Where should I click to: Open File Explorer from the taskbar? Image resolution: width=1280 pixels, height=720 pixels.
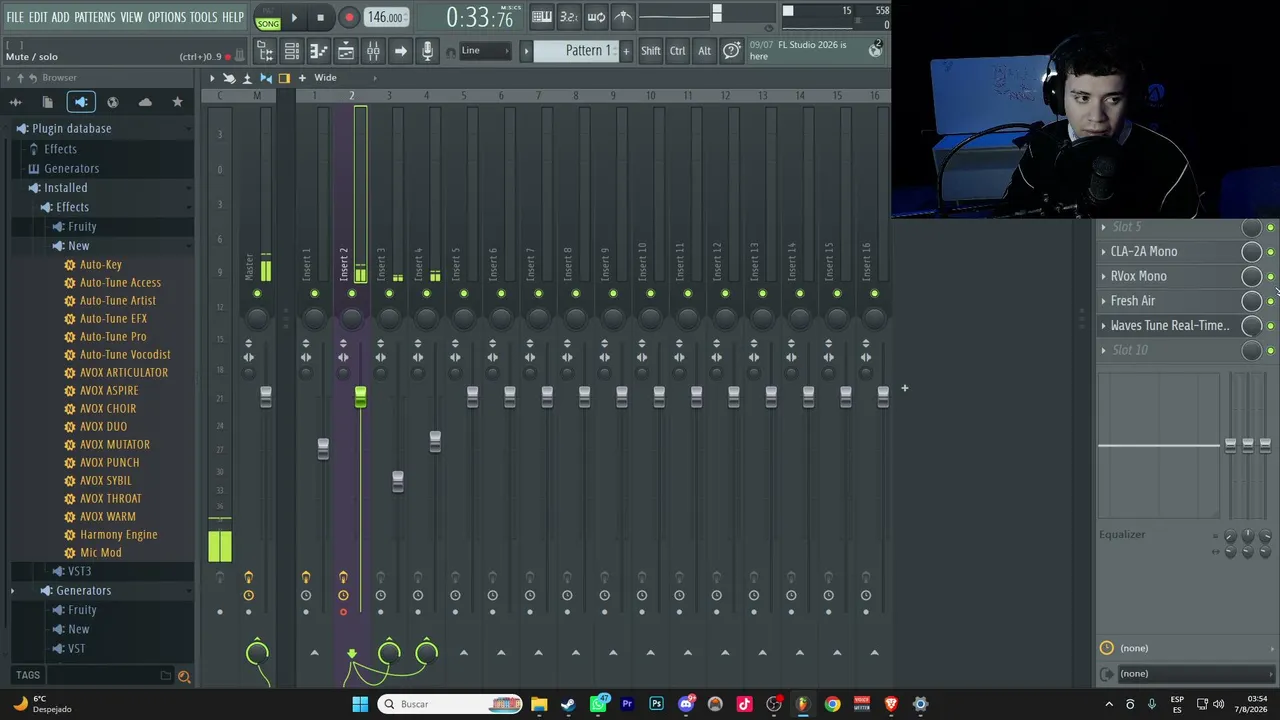pyautogui.click(x=539, y=704)
